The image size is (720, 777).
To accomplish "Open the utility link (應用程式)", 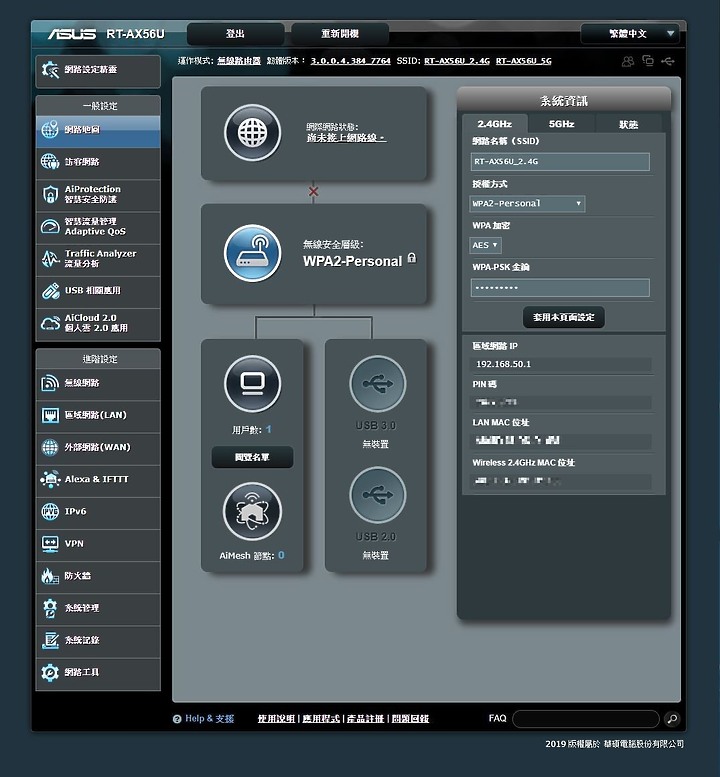I will [x=321, y=719].
